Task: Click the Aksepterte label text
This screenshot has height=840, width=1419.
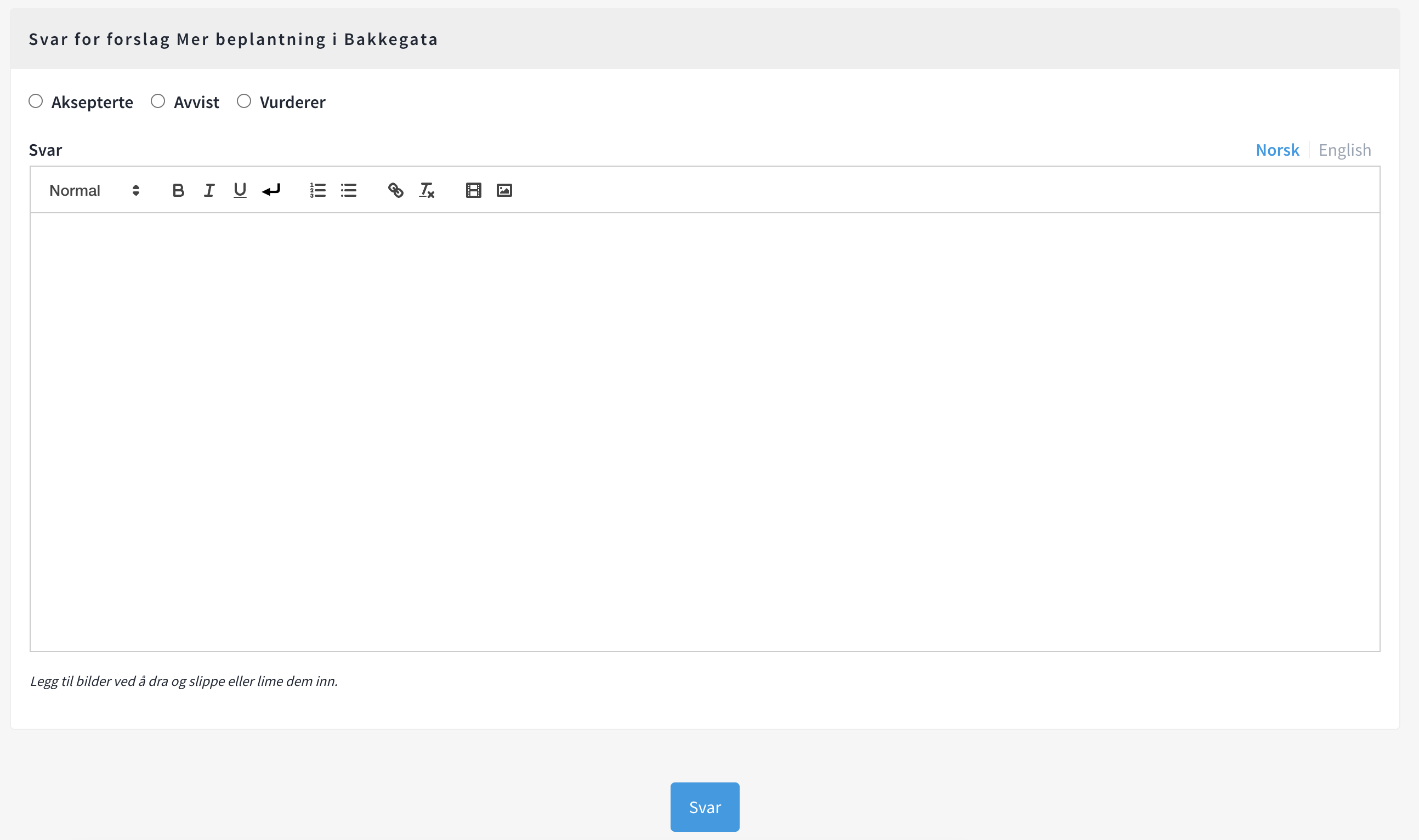Action: point(92,103)
